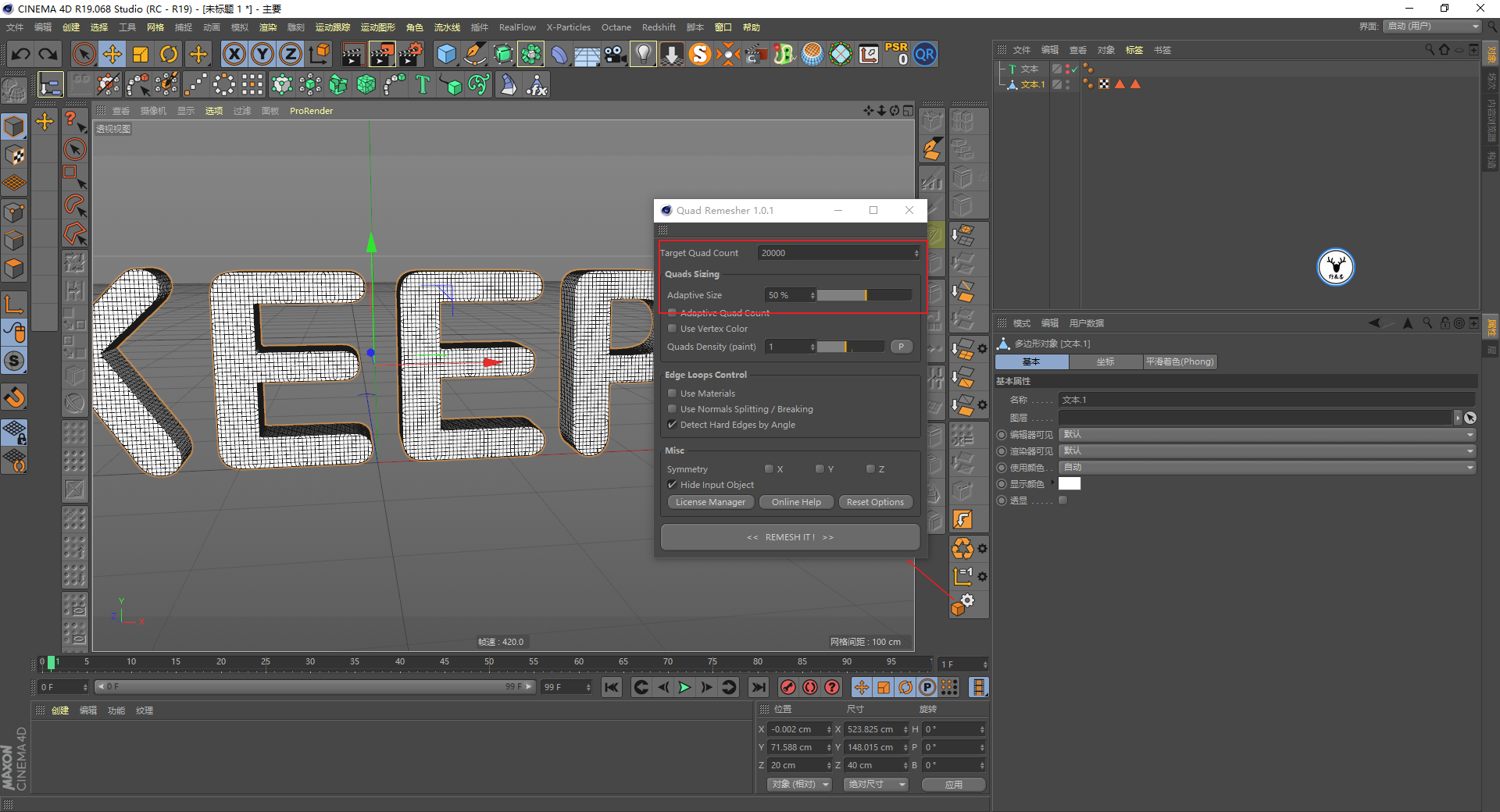The width and height of the screenshot is (1500, 812).
Task: Click the Quad Remesher gear cube icon
Action: [x=963, y=604]
